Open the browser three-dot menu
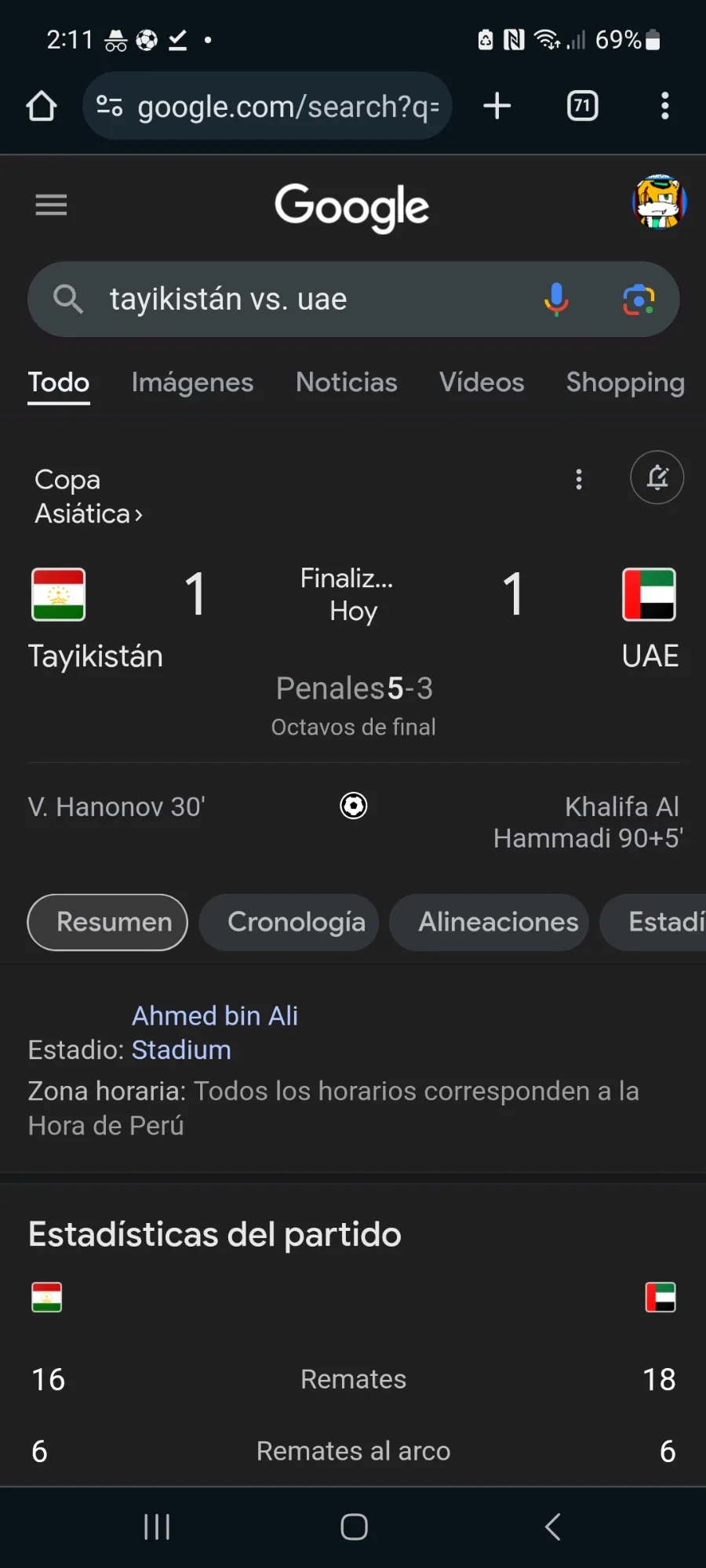706x1568 pixels. tap(664, 106)
